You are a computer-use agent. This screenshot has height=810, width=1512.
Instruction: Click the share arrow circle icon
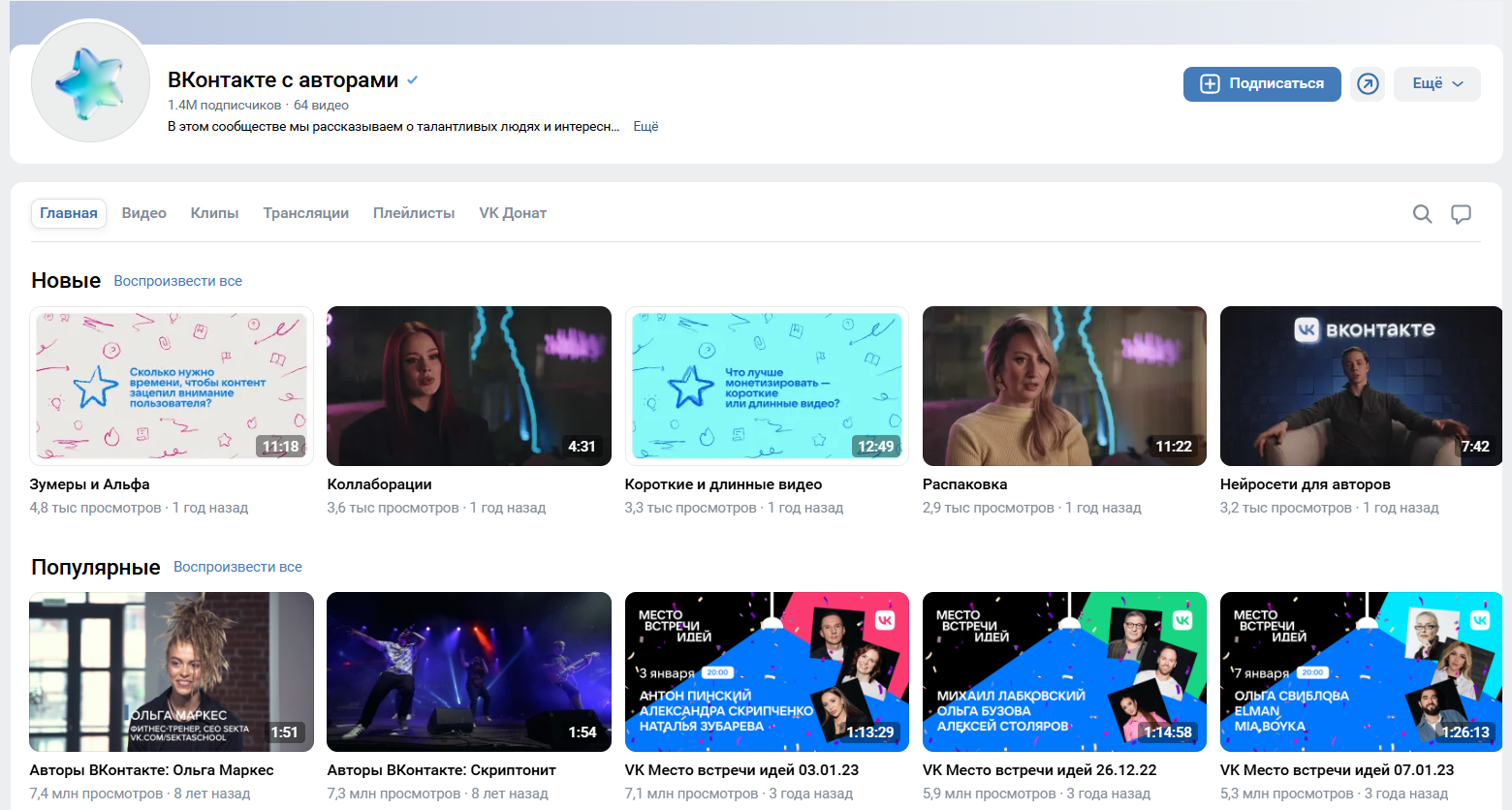1368,84
